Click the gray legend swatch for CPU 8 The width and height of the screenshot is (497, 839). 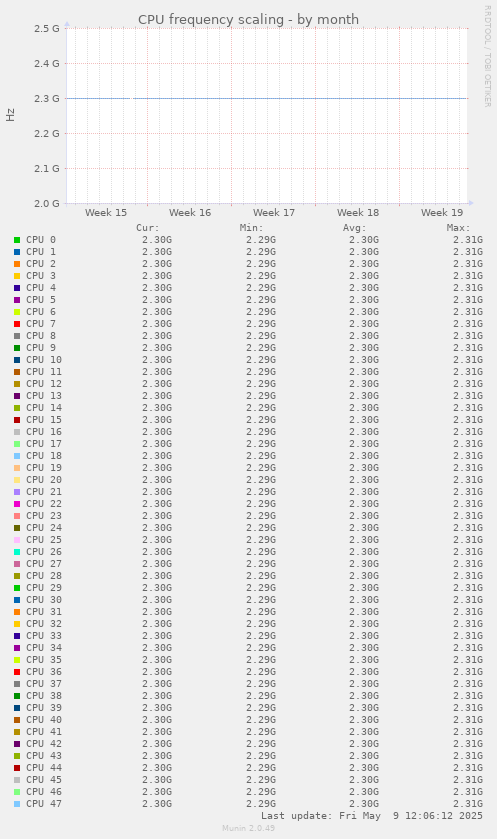17,336
